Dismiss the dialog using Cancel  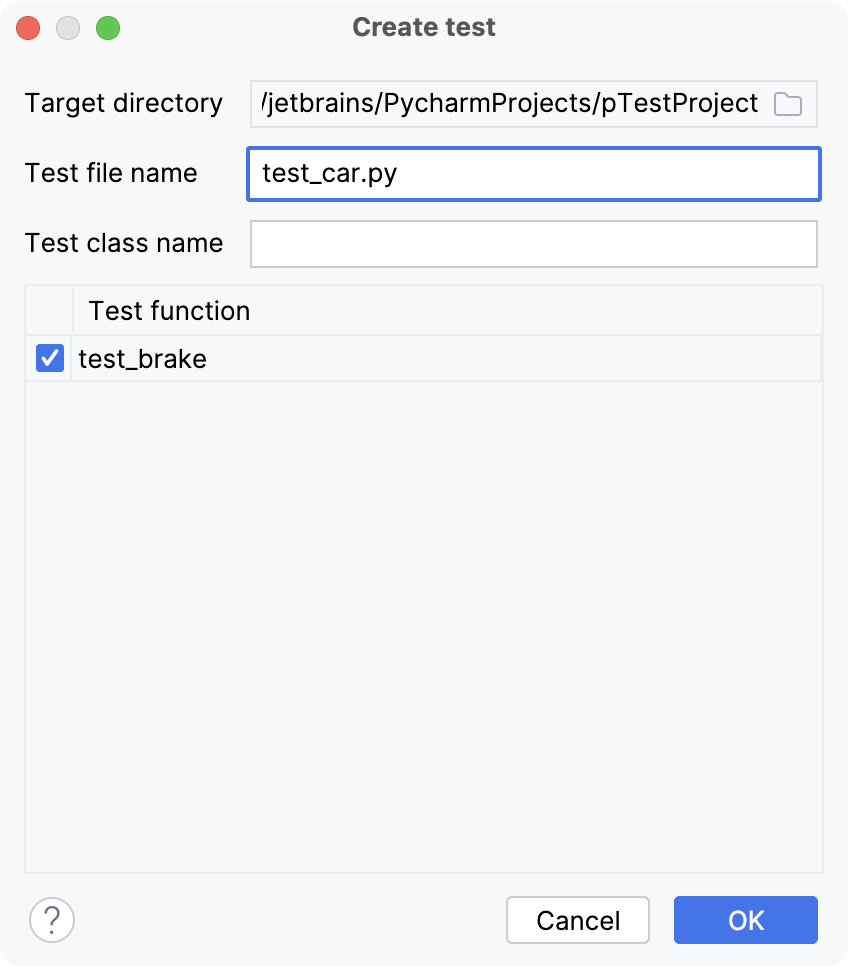(577, 920)
